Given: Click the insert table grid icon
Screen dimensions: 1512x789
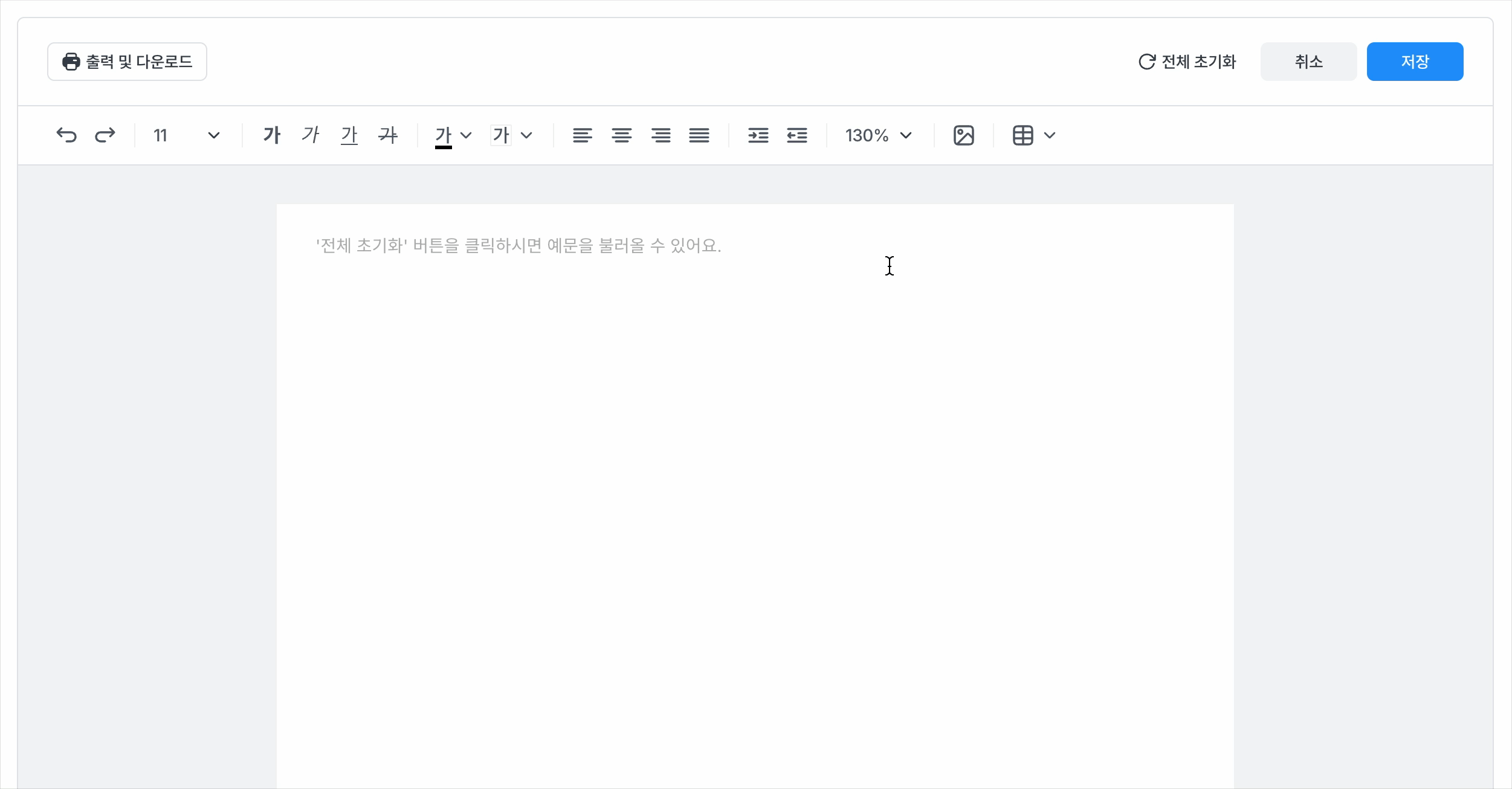Looking at the screenshot, I should click(1023, 135).
